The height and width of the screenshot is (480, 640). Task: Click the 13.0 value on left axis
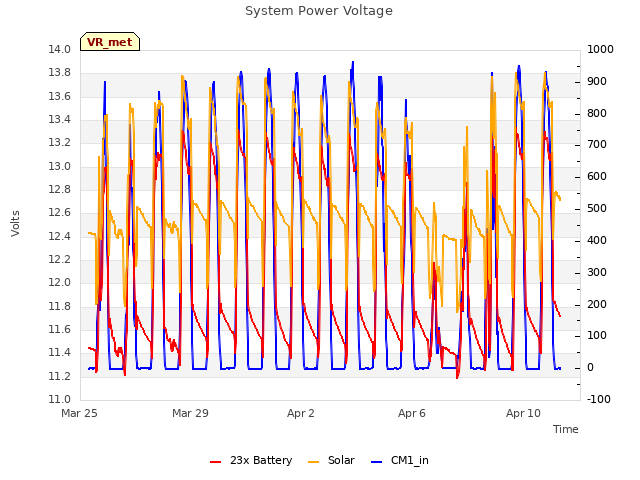click(x=59, y=166)
